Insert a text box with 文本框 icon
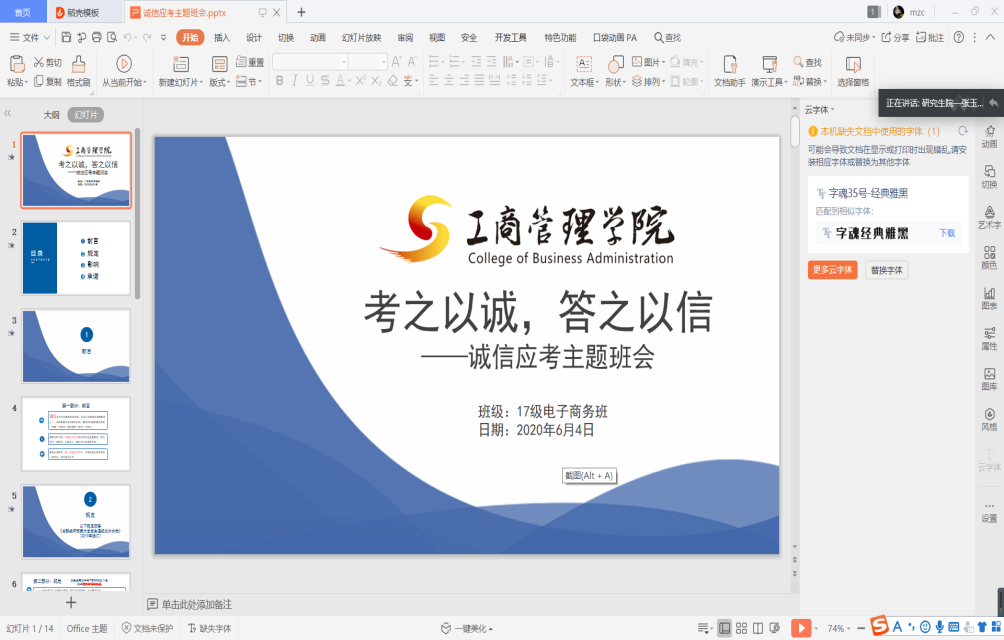 point(584,63)
